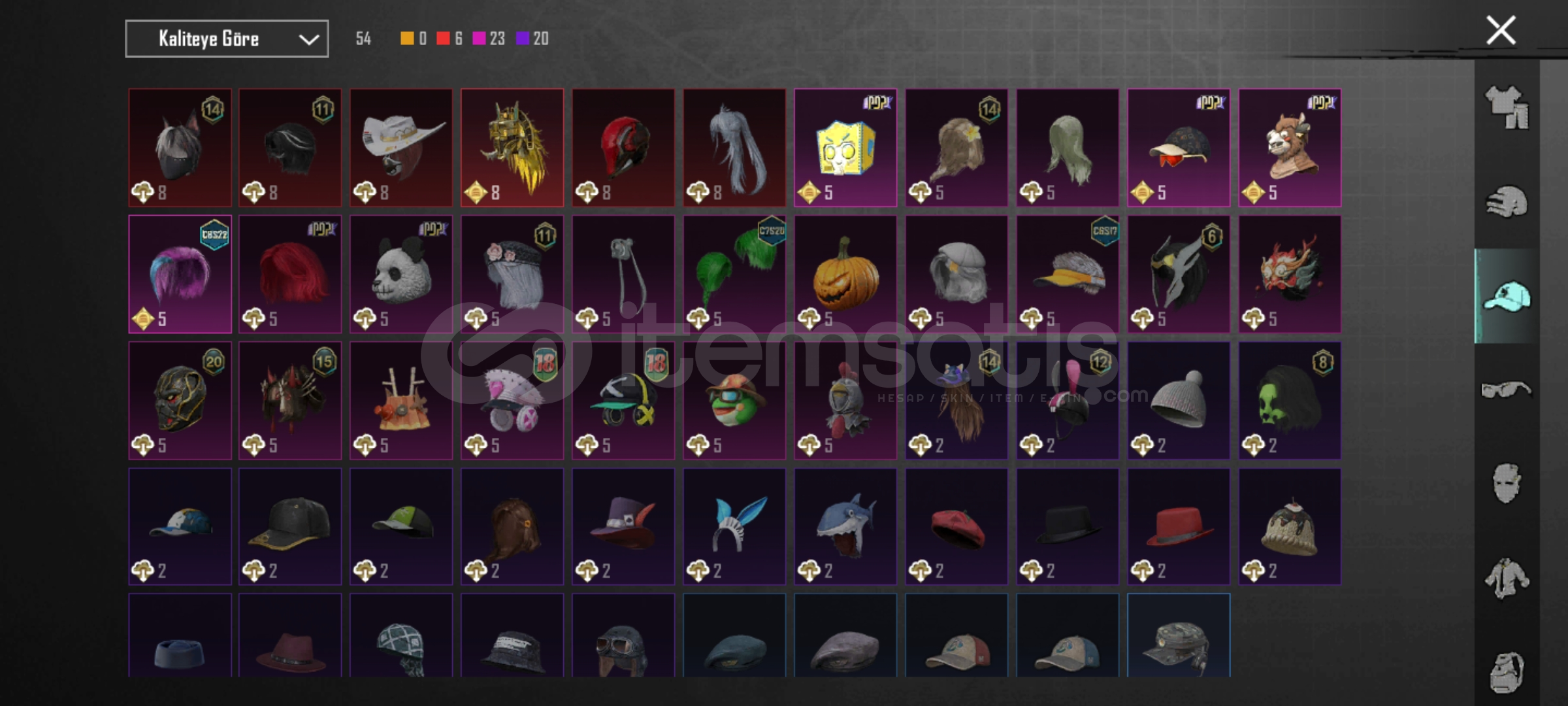Select the yellow cube mask item

(845, 148)
